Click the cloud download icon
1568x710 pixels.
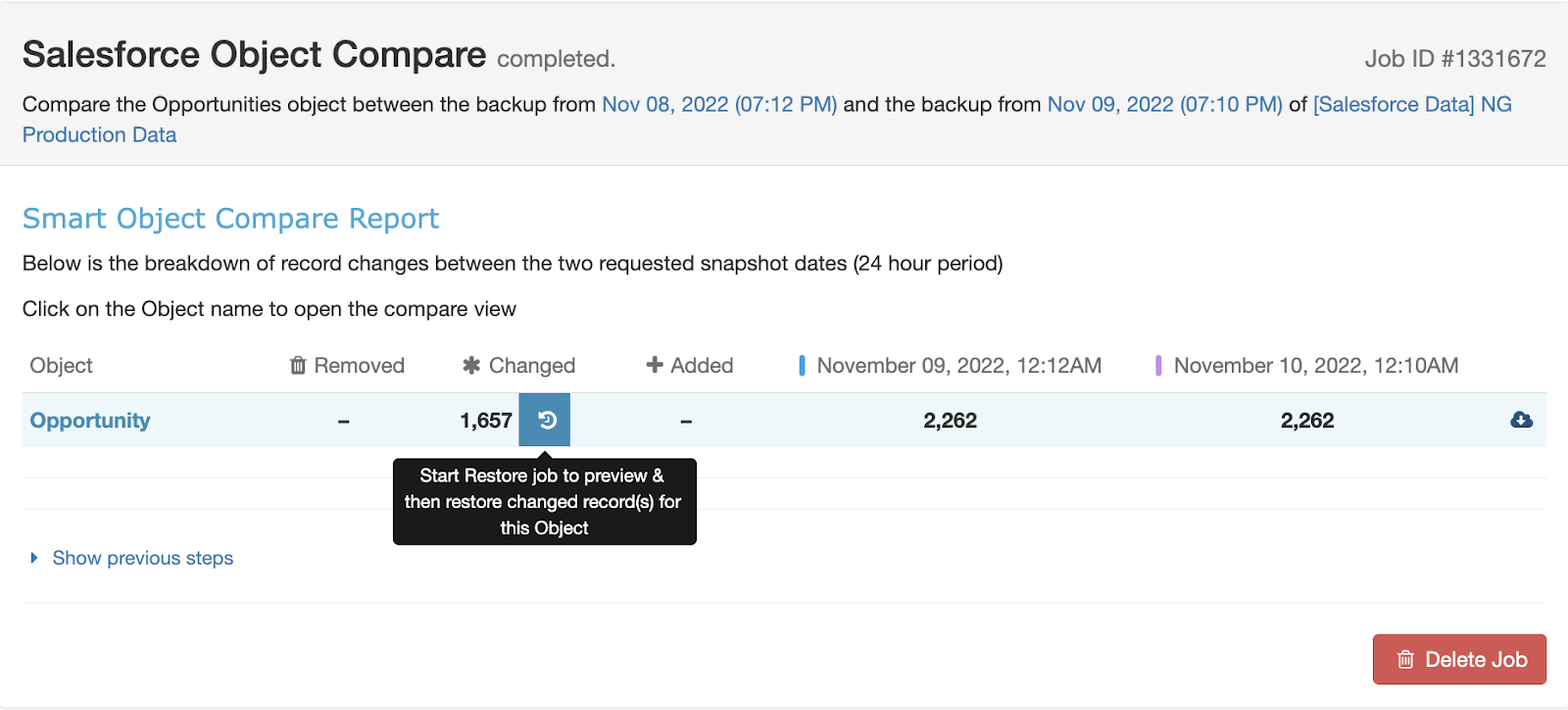[x=1521, y=420]
